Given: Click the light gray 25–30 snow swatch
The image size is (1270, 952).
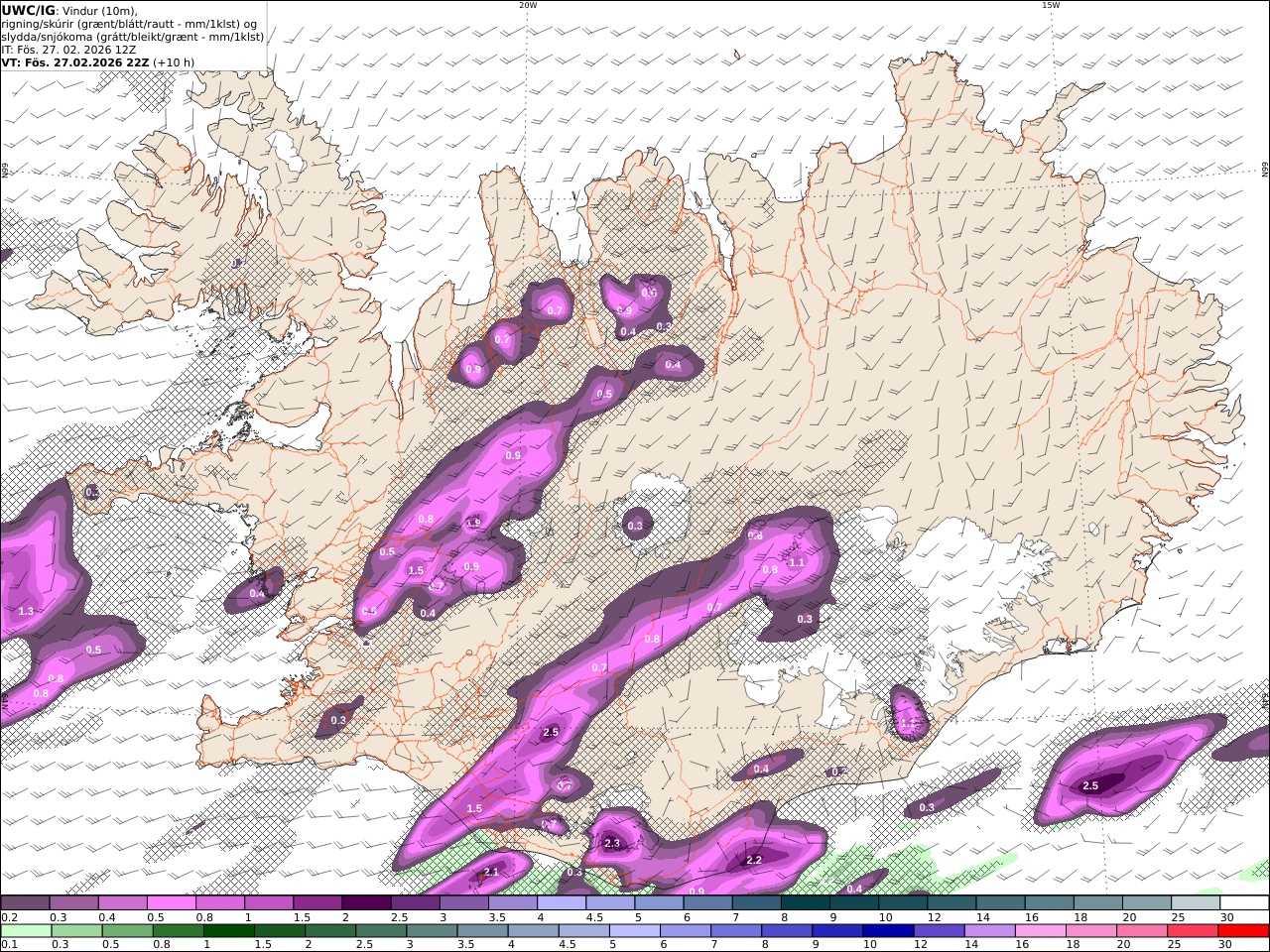Looking at the screenshot, I should [1196, 903].
